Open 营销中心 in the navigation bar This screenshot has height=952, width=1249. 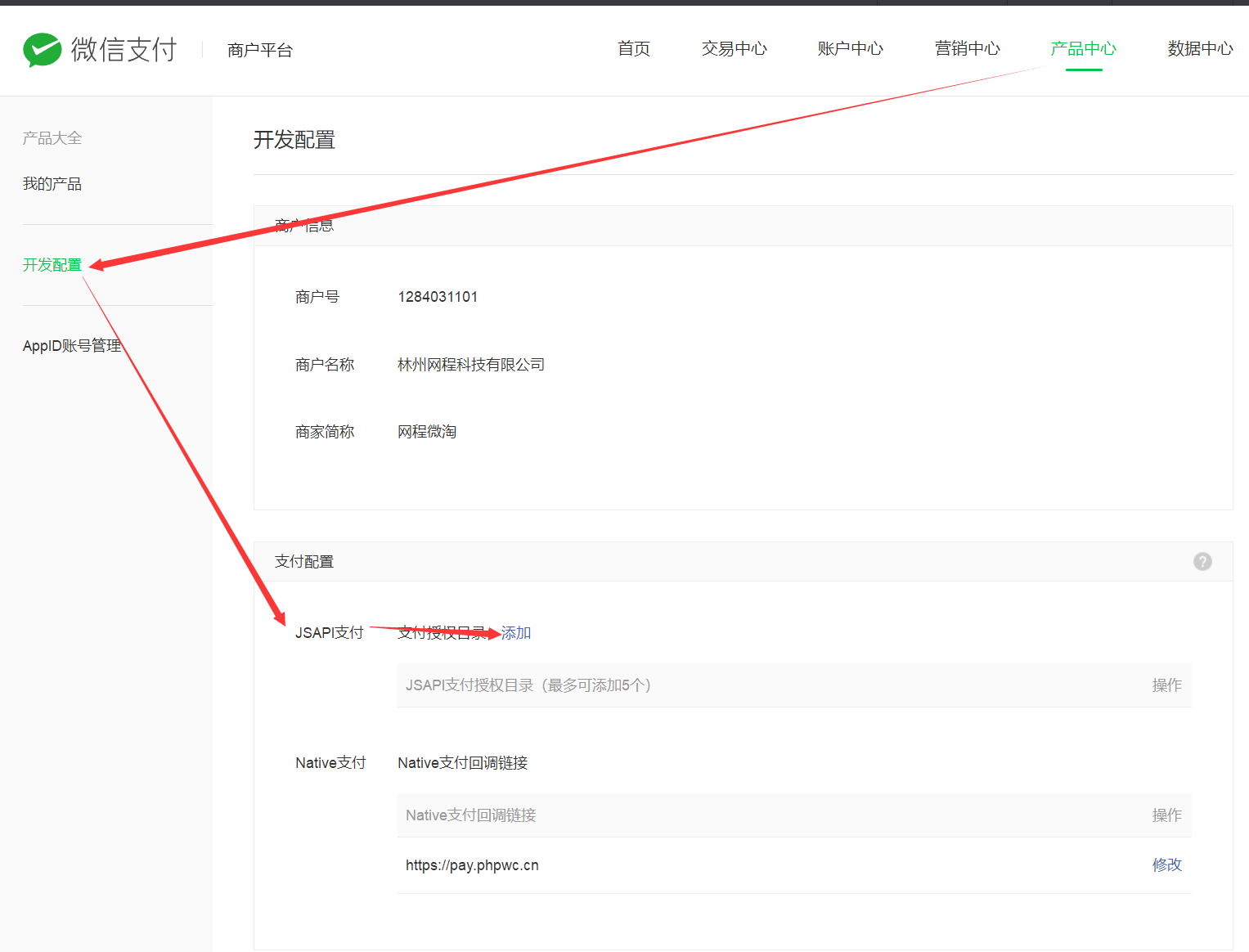[x=967, y=49]
